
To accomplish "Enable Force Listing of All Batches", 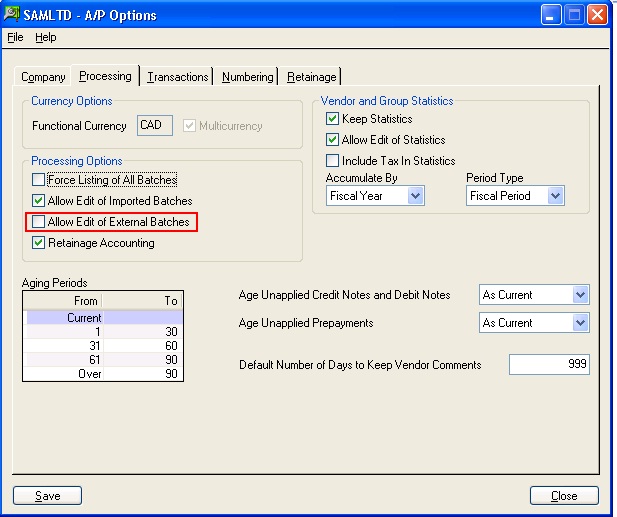I will [39, 180].
